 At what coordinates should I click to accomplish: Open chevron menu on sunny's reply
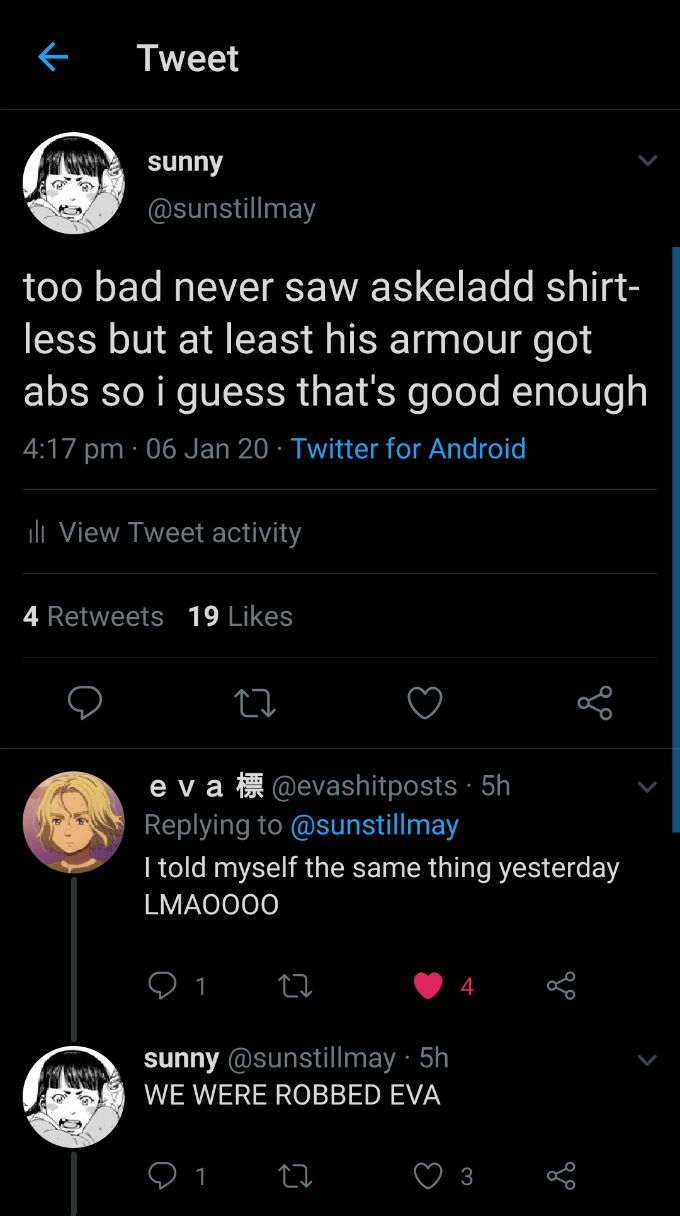point(648,1060)
